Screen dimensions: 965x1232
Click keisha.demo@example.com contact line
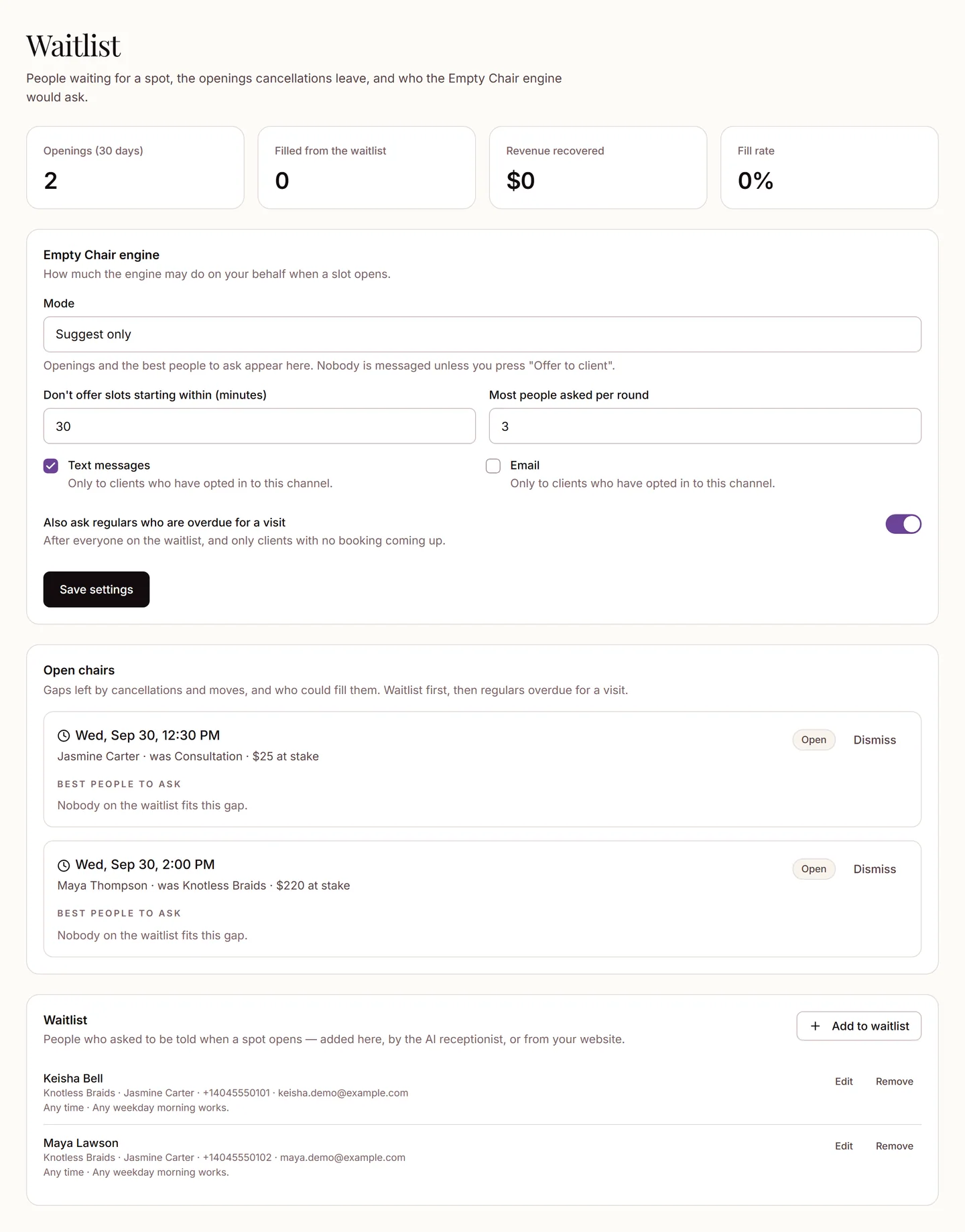(x=226, y=1093)
